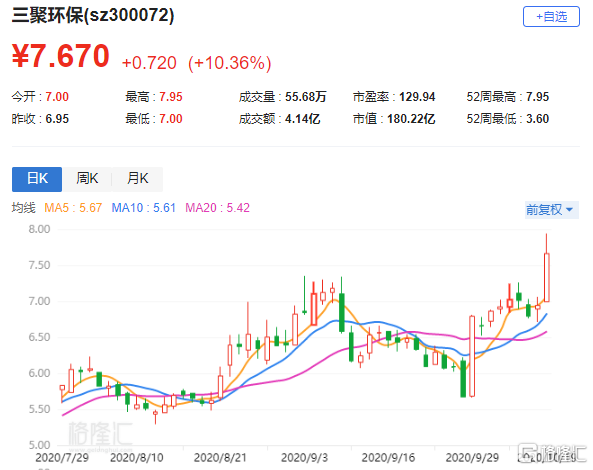Click the latest tall red candlestick
The height and width of the screenshot is (470, 593).
tap(546, 277)
